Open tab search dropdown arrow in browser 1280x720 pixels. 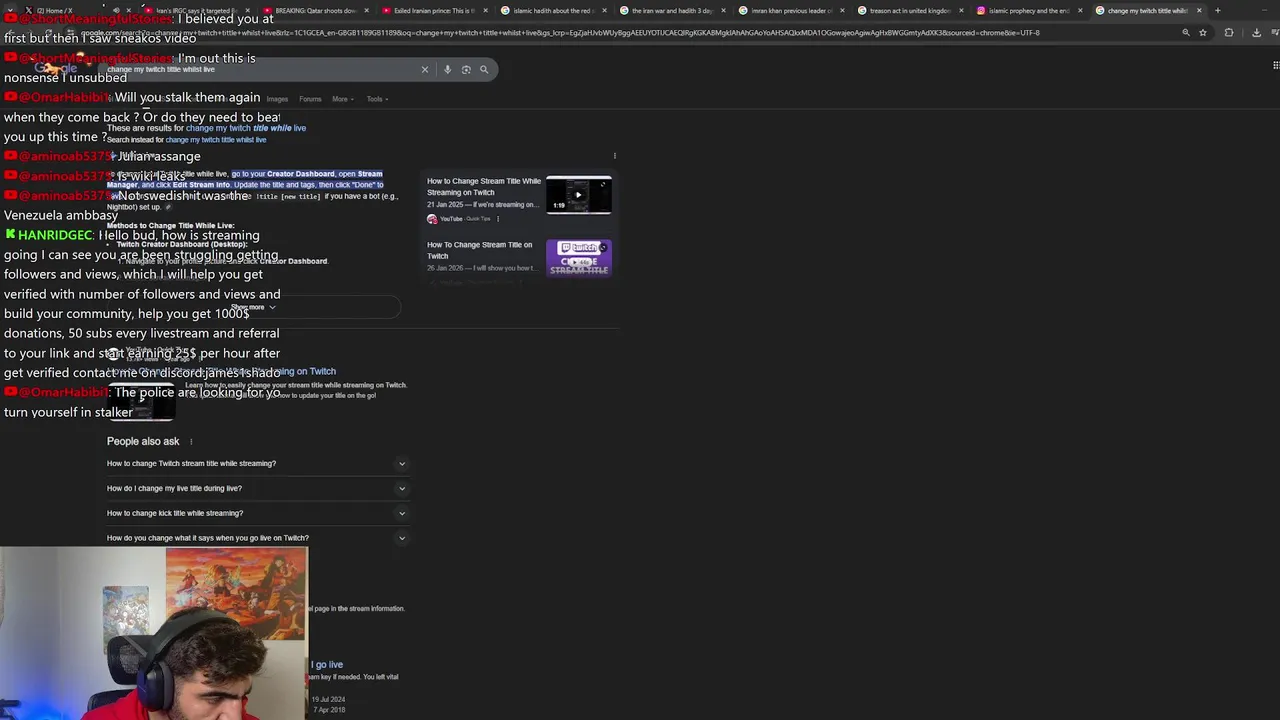(9, 11)
